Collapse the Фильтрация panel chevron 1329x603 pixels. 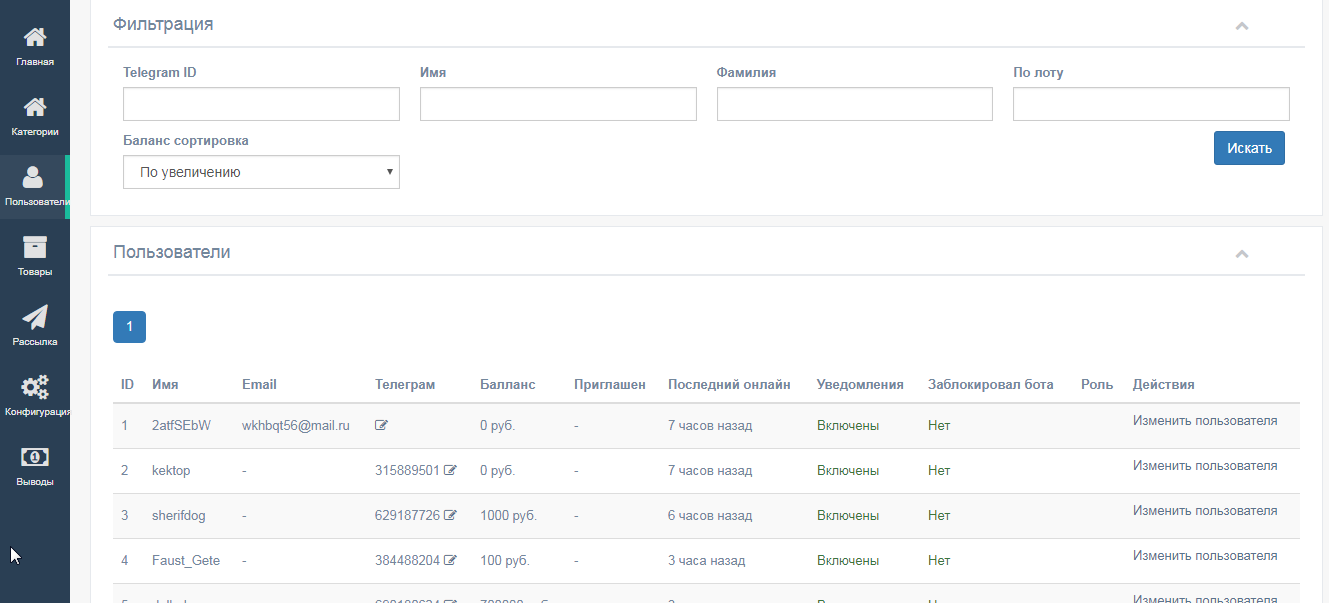coord(1242,25)
